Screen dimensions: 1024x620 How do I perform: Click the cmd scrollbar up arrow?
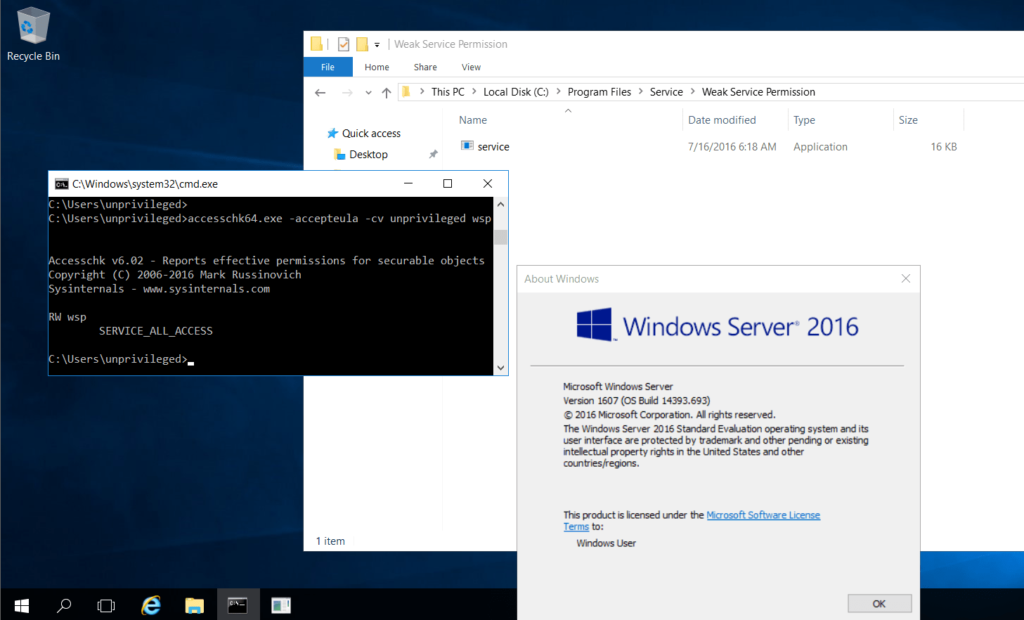tap(500, 204)
